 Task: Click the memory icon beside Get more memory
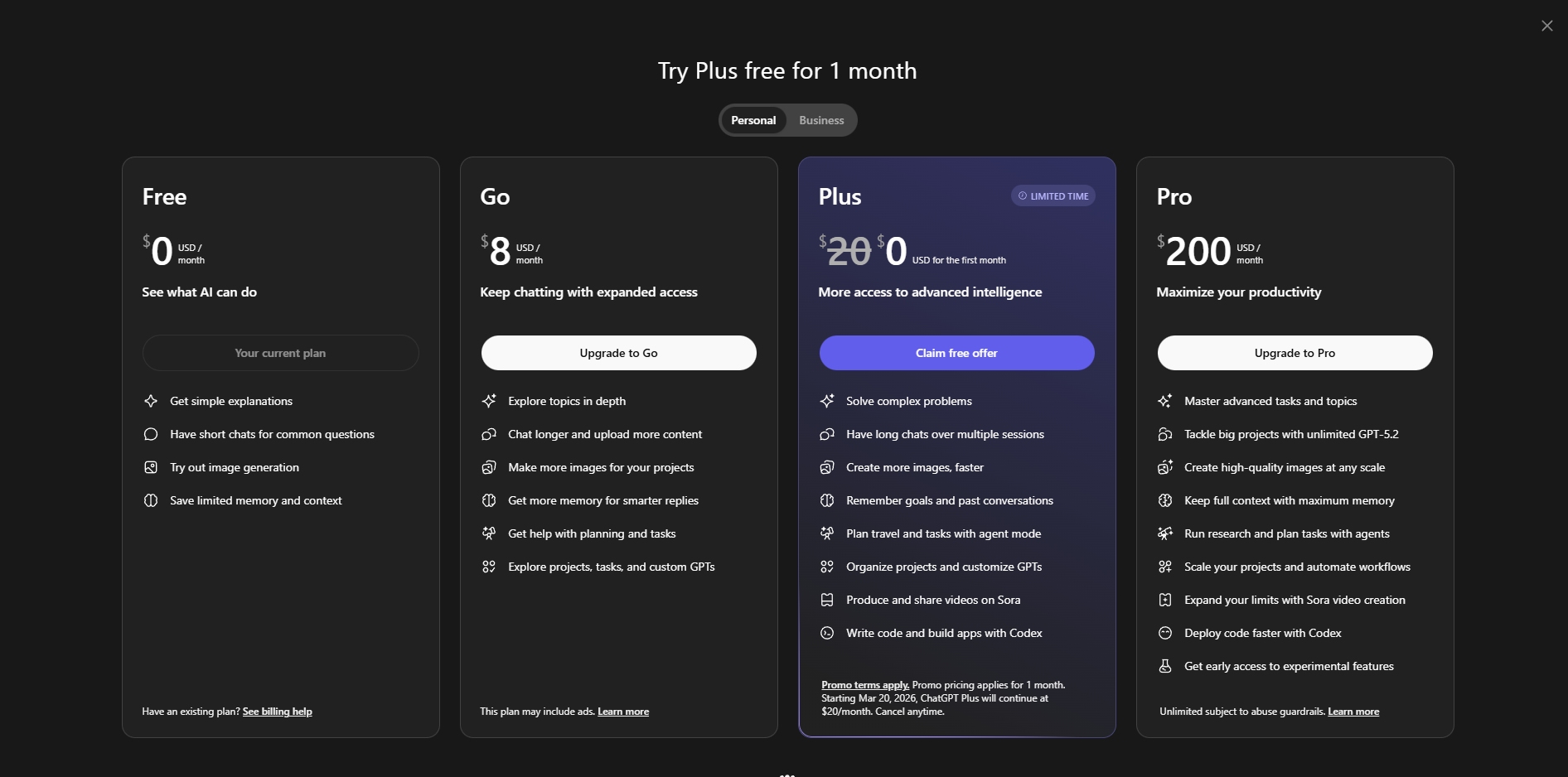[489, 500]
